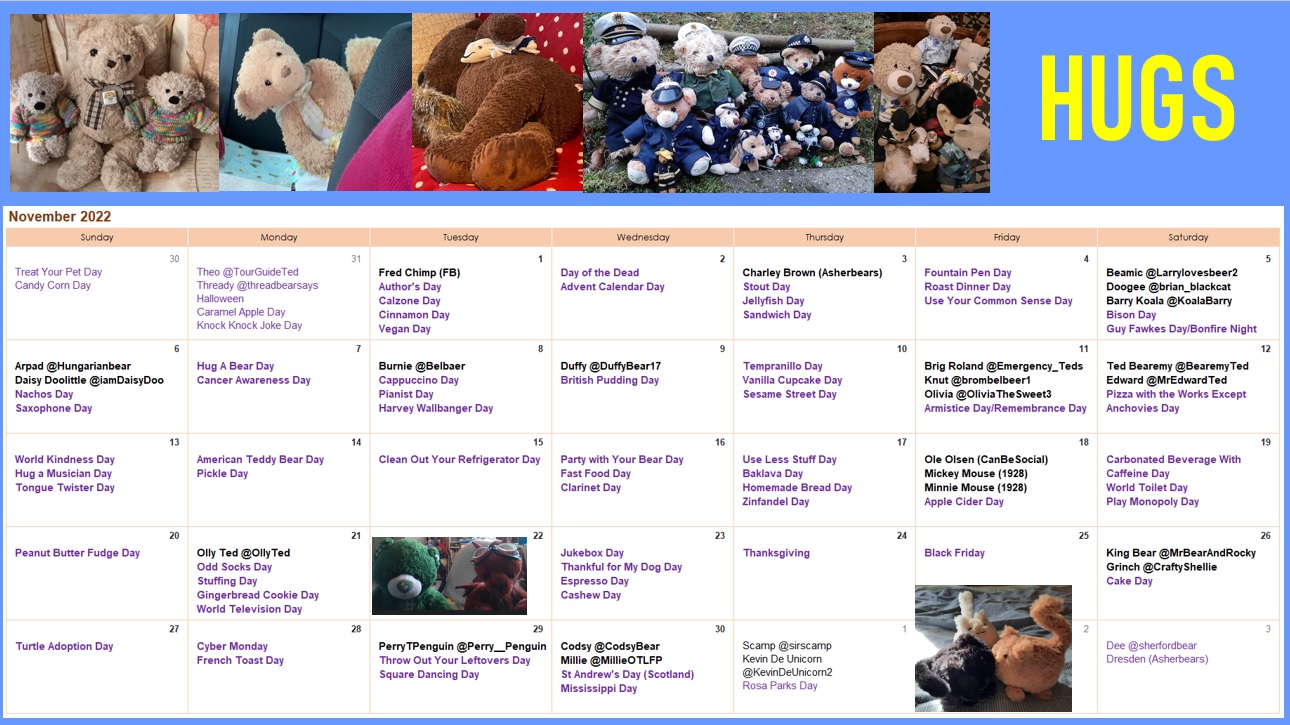Open the police uniform bears group photo
This screenshot has height=725, width=1290.
point(728,102)
